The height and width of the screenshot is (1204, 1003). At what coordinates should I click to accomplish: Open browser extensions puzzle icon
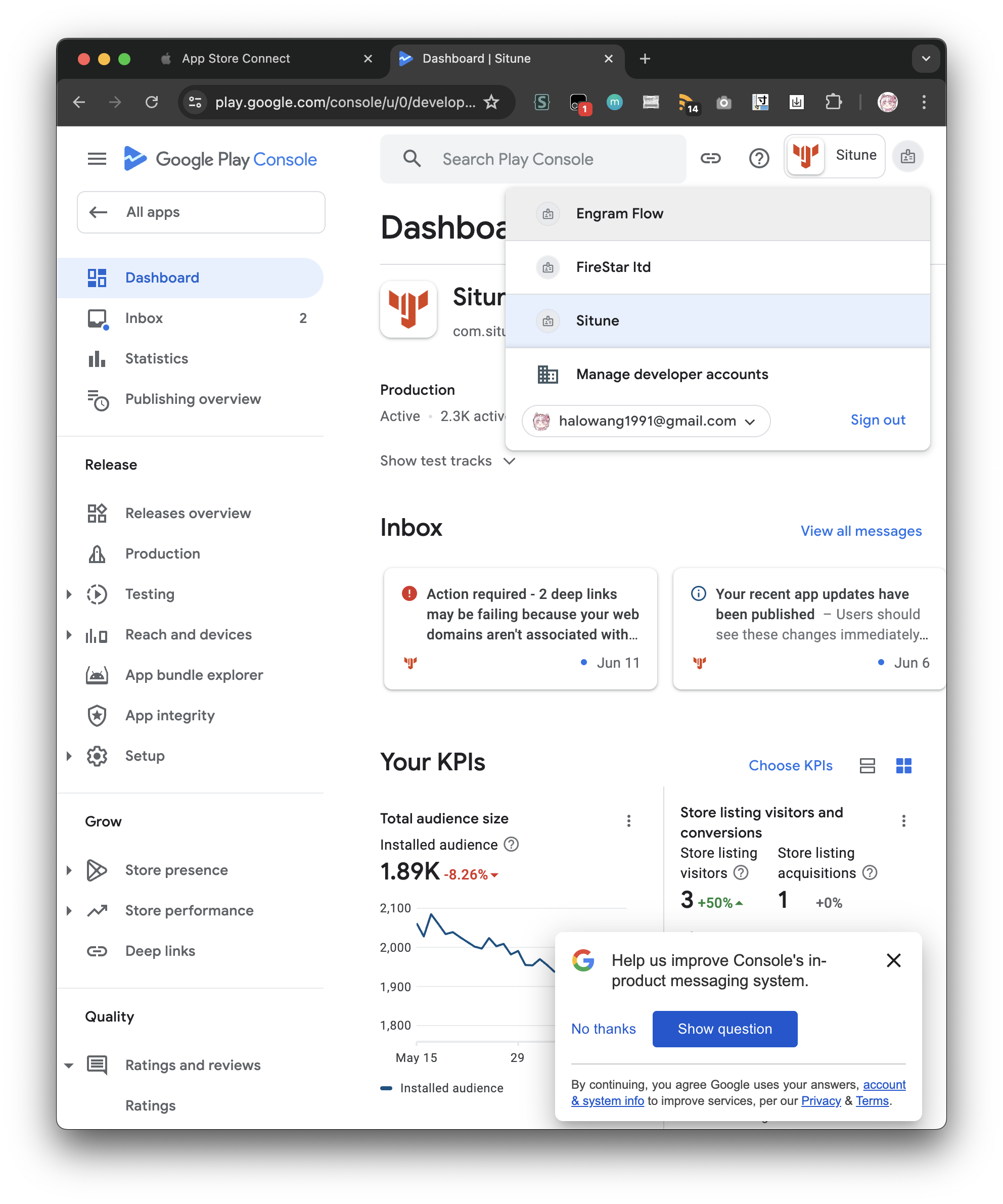pos(833,102)
